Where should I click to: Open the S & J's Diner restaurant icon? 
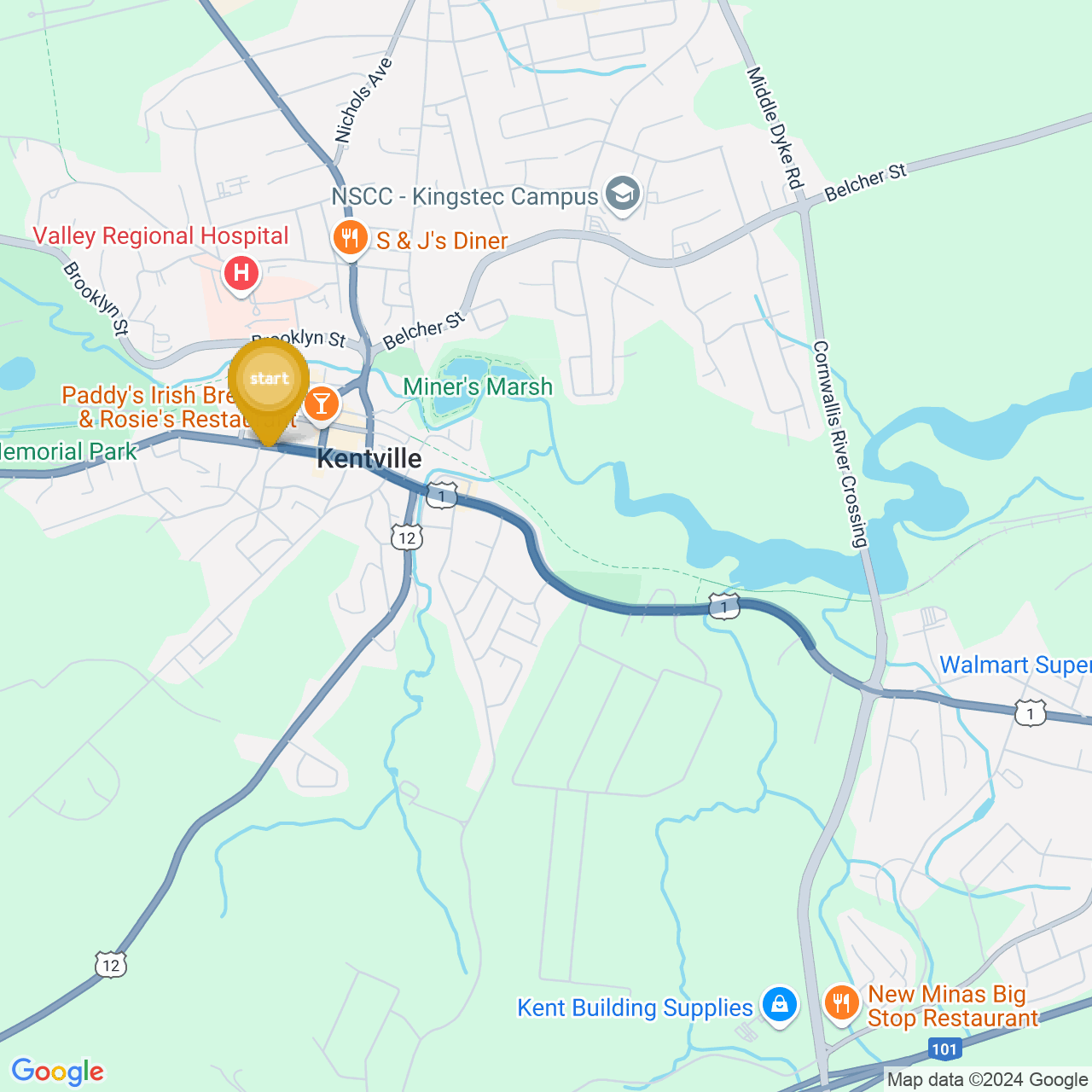[351, 240]
